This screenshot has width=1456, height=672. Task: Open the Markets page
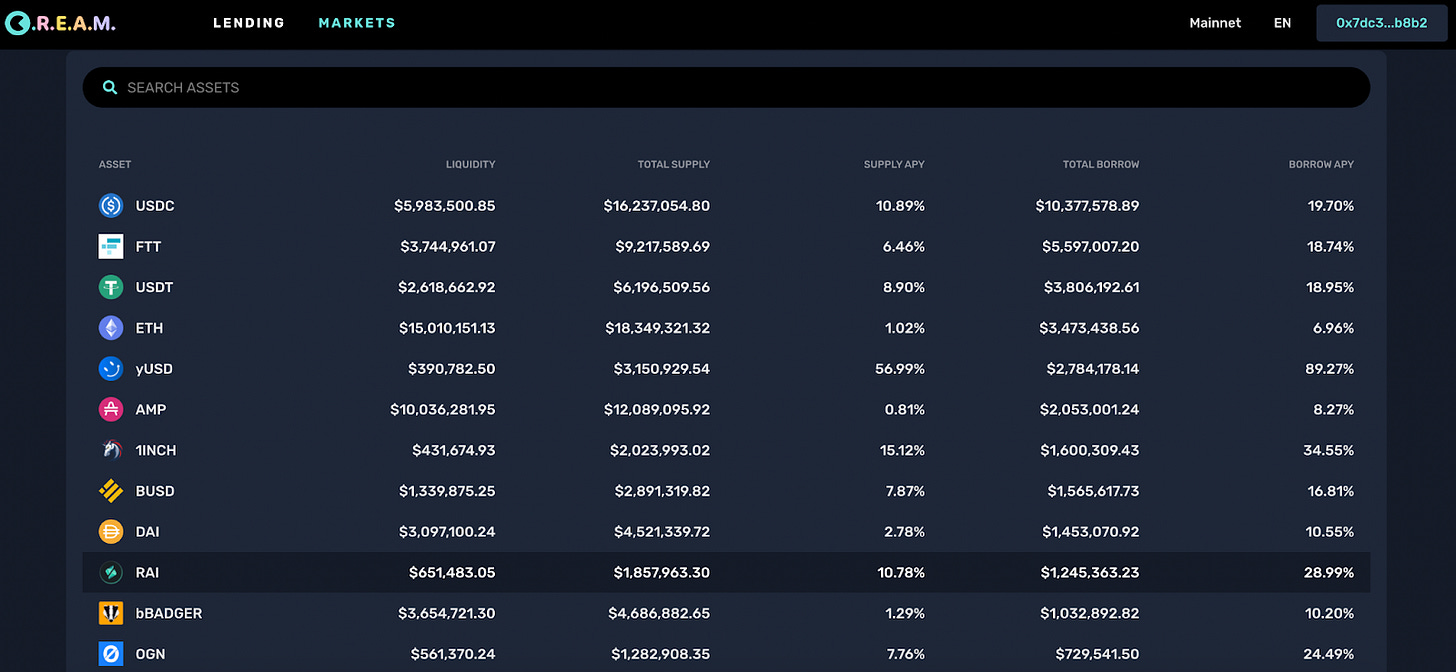tap(357, 23)
